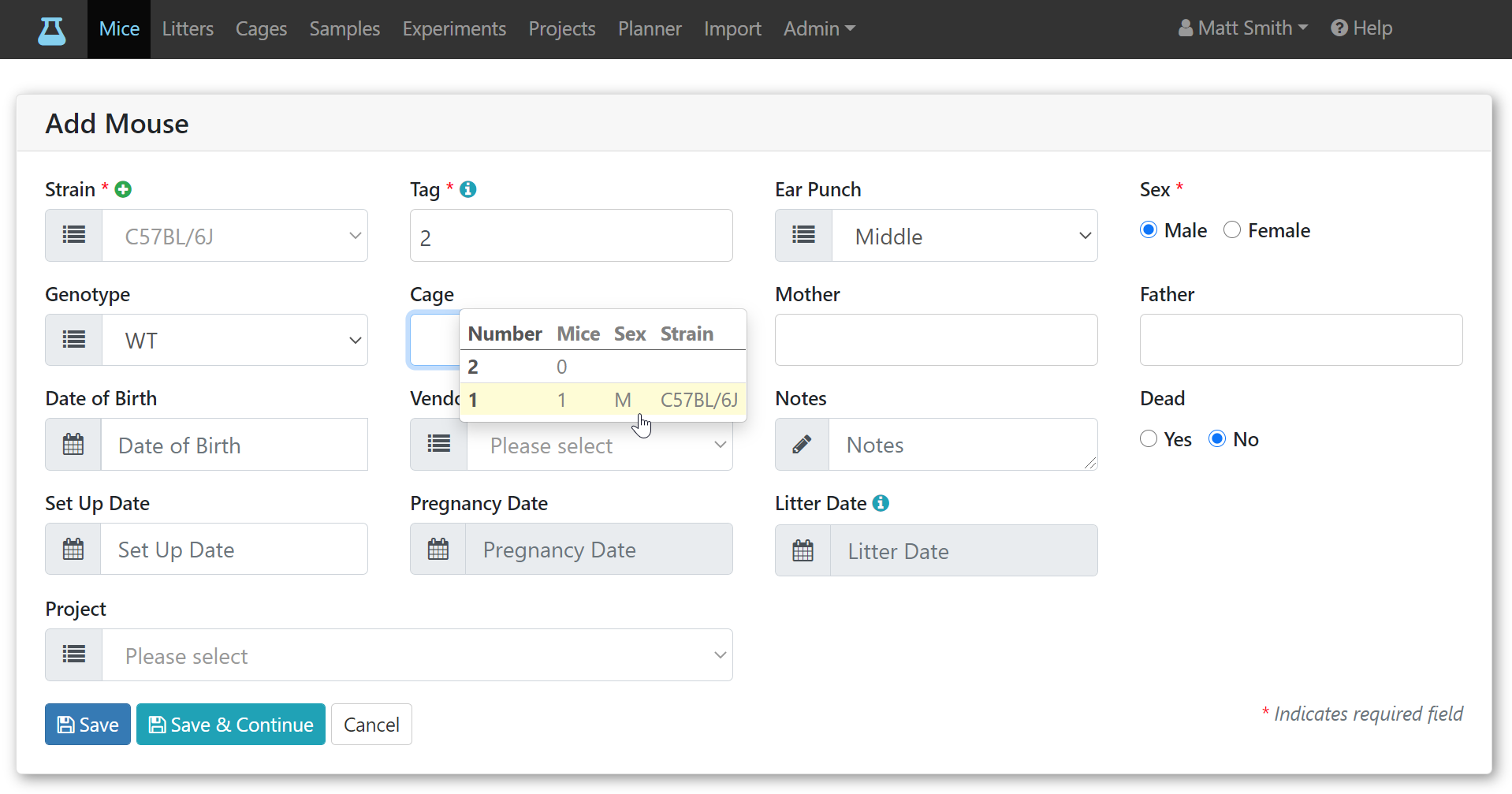Viewport: 1512px width, 794px height.
Task: Select Female sex radio button
Action: click(x=1232, y=229)
